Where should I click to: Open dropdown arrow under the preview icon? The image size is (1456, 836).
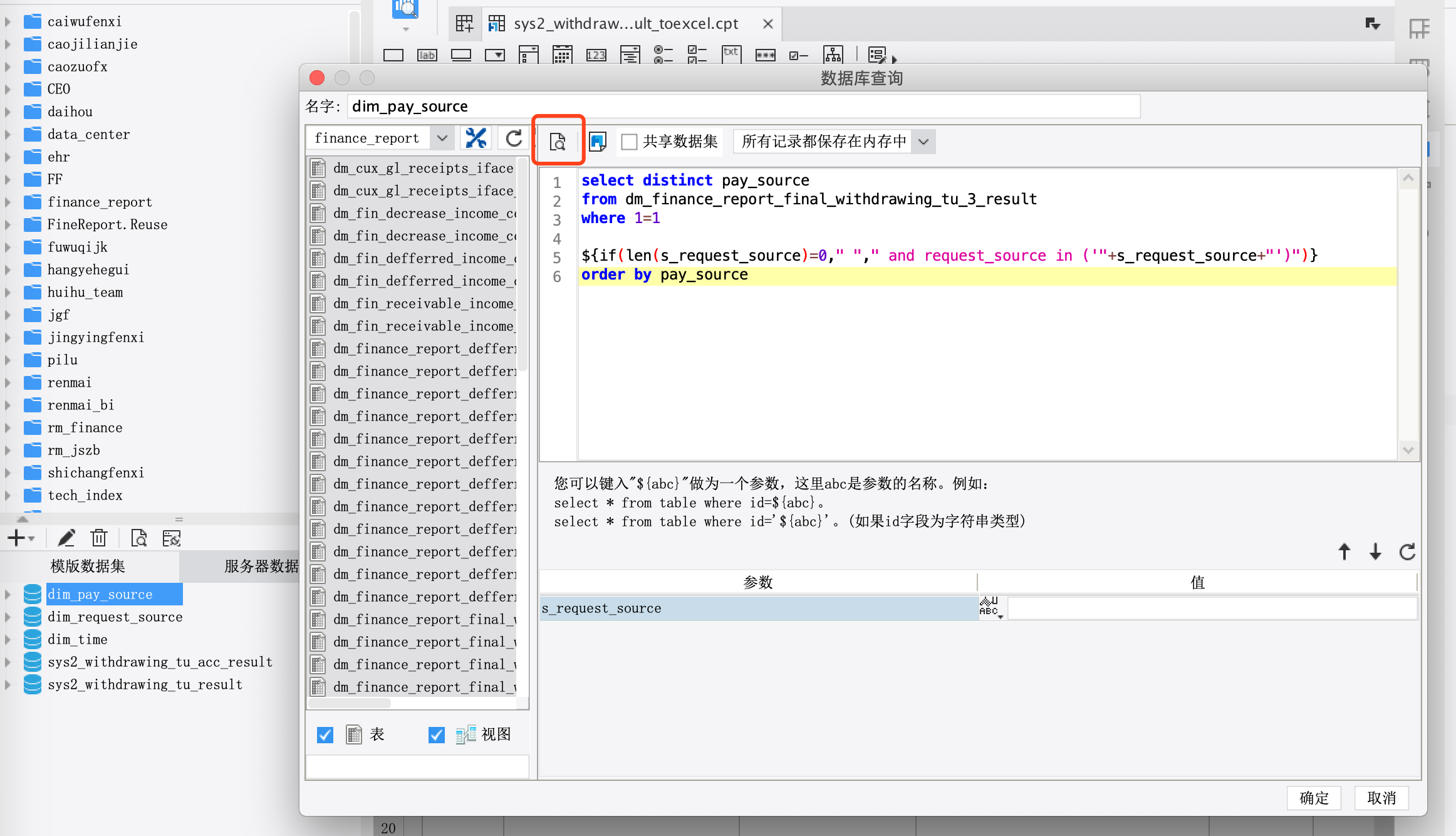405,29
